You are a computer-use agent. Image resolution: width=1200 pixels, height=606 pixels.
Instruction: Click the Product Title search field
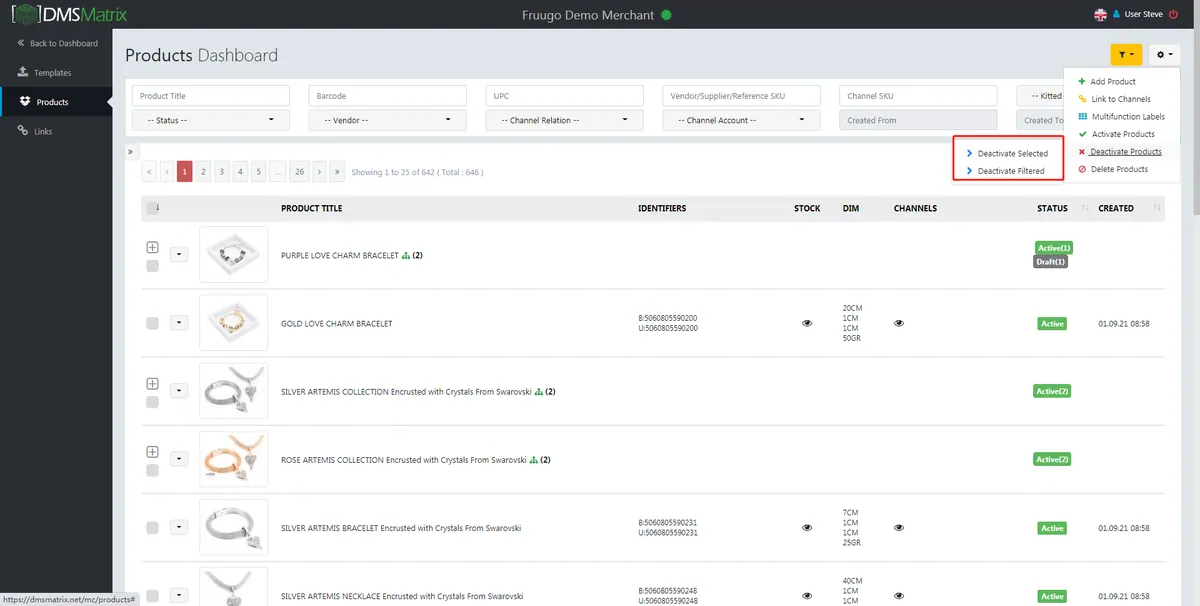(211, 96)
